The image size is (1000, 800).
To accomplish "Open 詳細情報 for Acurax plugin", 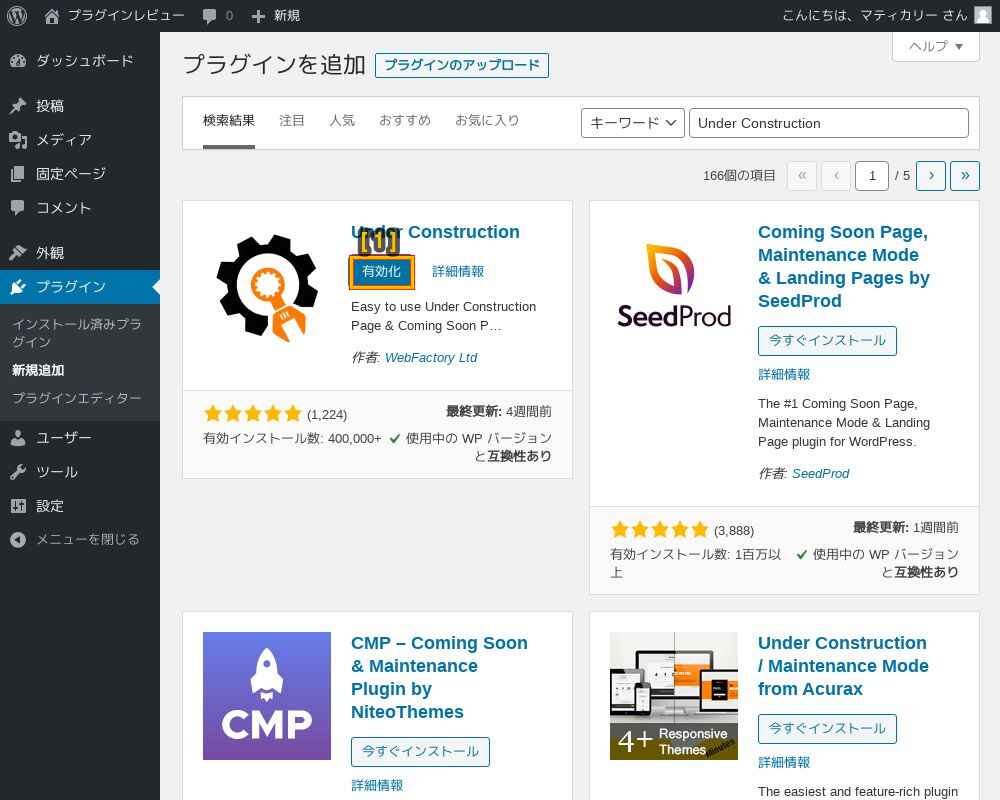I will 784,762.
